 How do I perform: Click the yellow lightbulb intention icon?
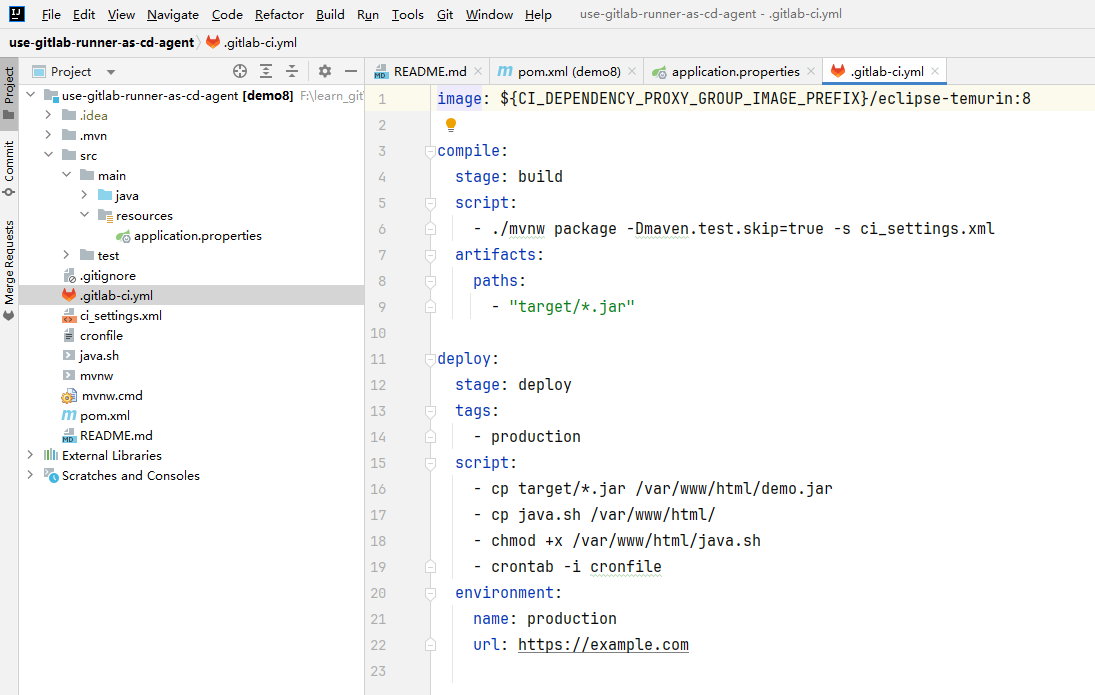pyautogui.click(x=451, y=125)
